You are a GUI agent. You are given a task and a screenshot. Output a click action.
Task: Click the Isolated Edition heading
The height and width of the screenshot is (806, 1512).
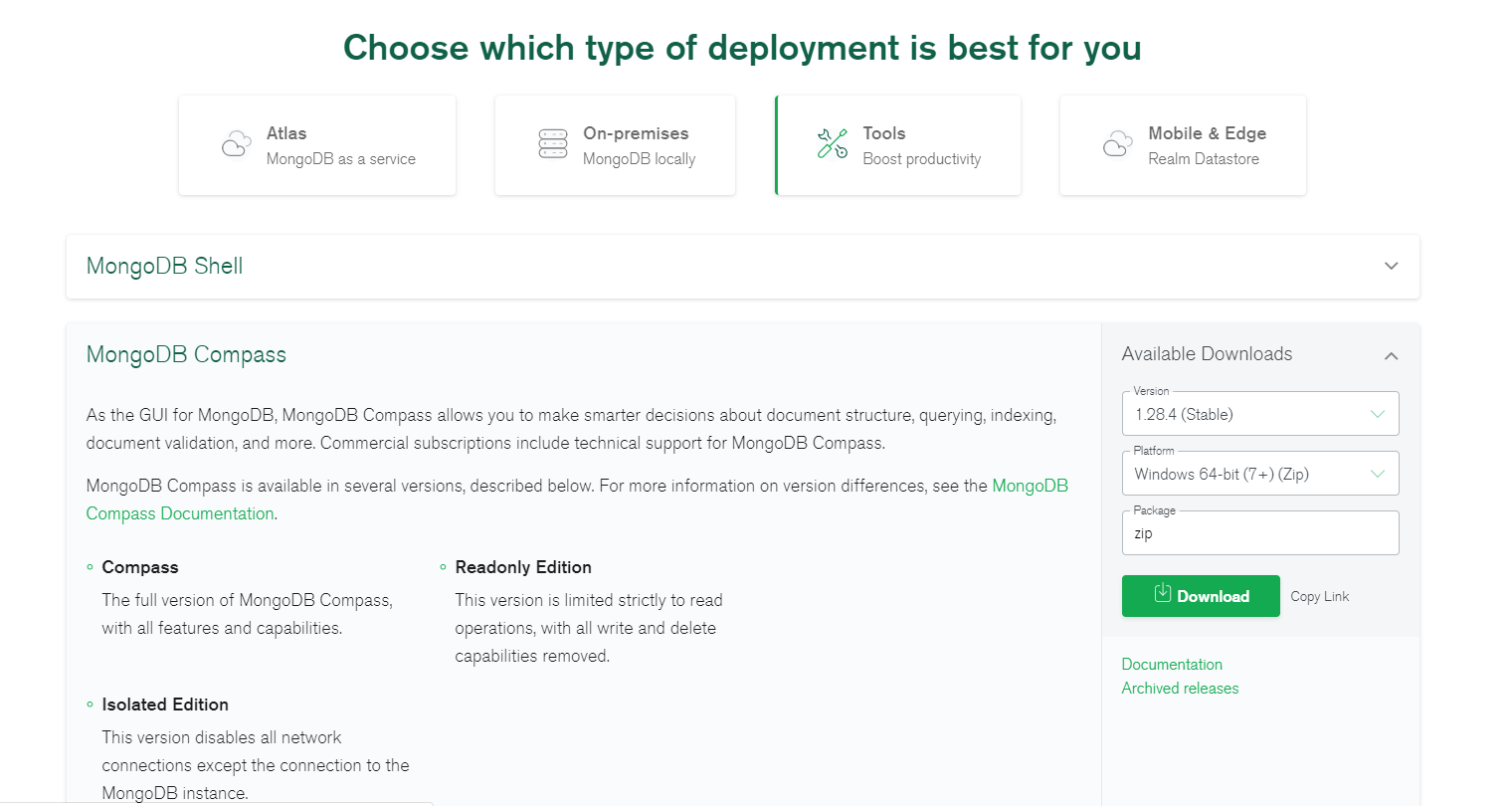click(165, 705)
